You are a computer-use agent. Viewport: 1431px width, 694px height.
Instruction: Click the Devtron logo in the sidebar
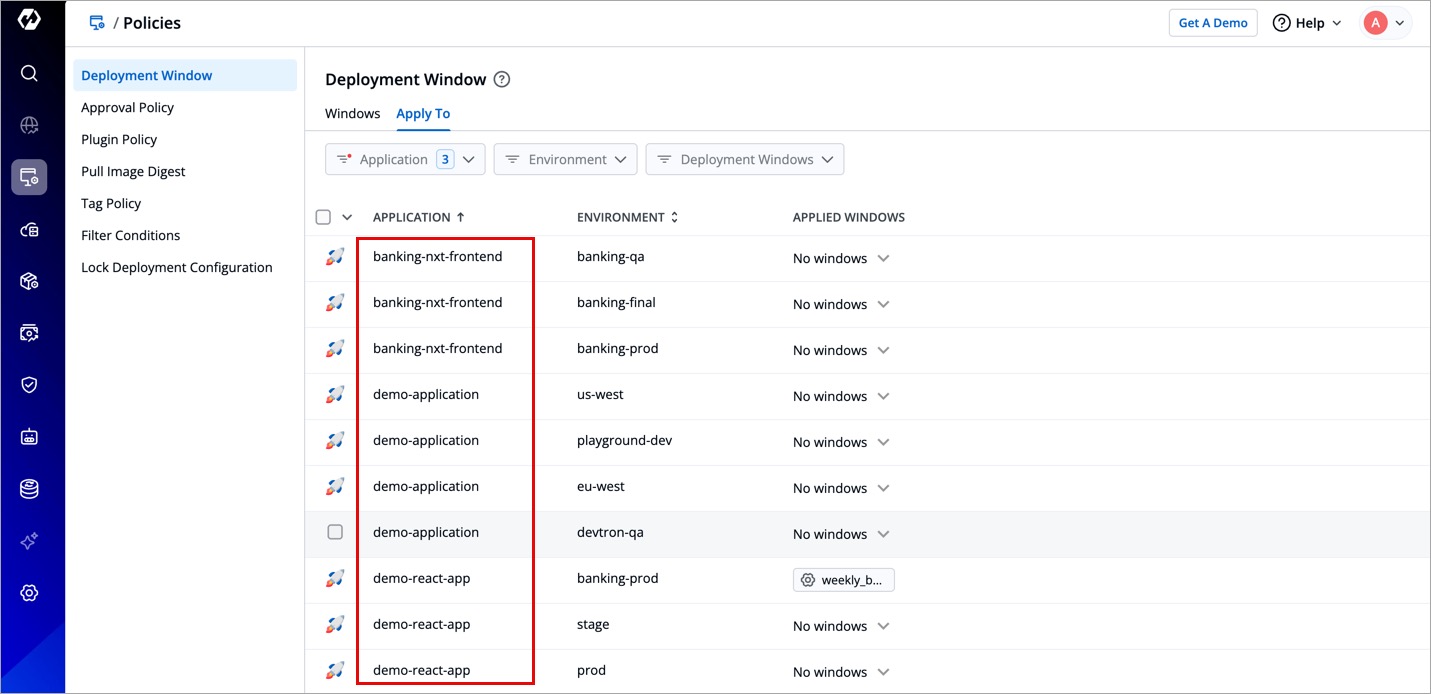[29, 21]
